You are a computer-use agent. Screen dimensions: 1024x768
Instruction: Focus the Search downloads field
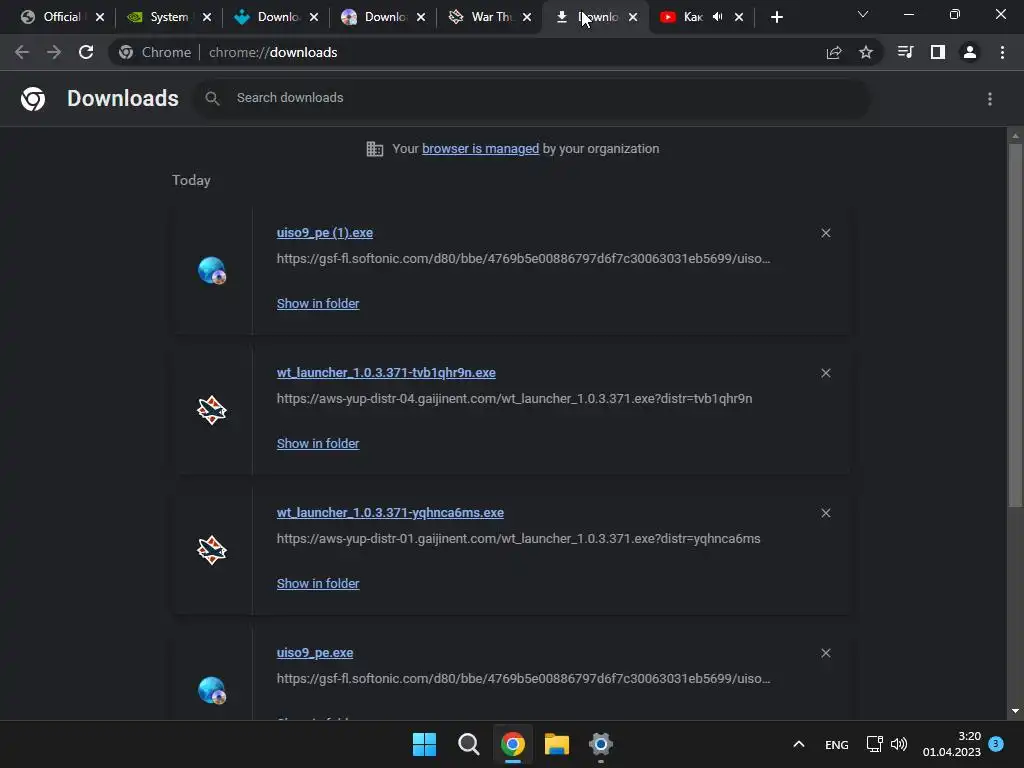[532, 99]
